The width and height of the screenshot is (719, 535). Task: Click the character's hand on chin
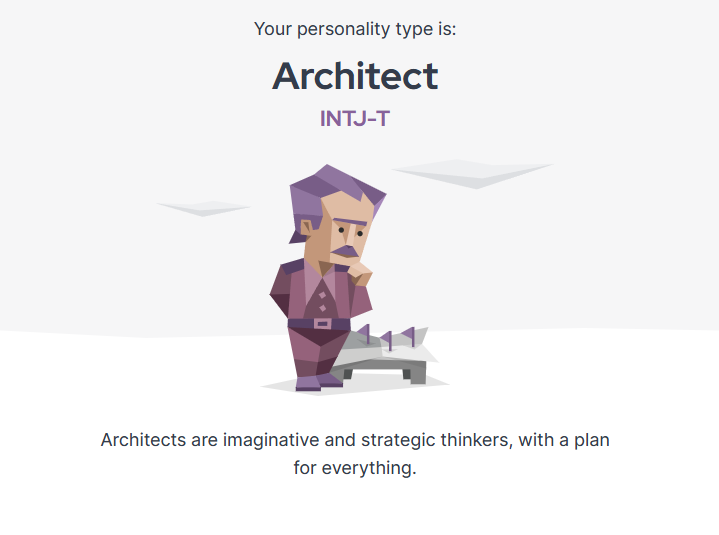[360, 273]
